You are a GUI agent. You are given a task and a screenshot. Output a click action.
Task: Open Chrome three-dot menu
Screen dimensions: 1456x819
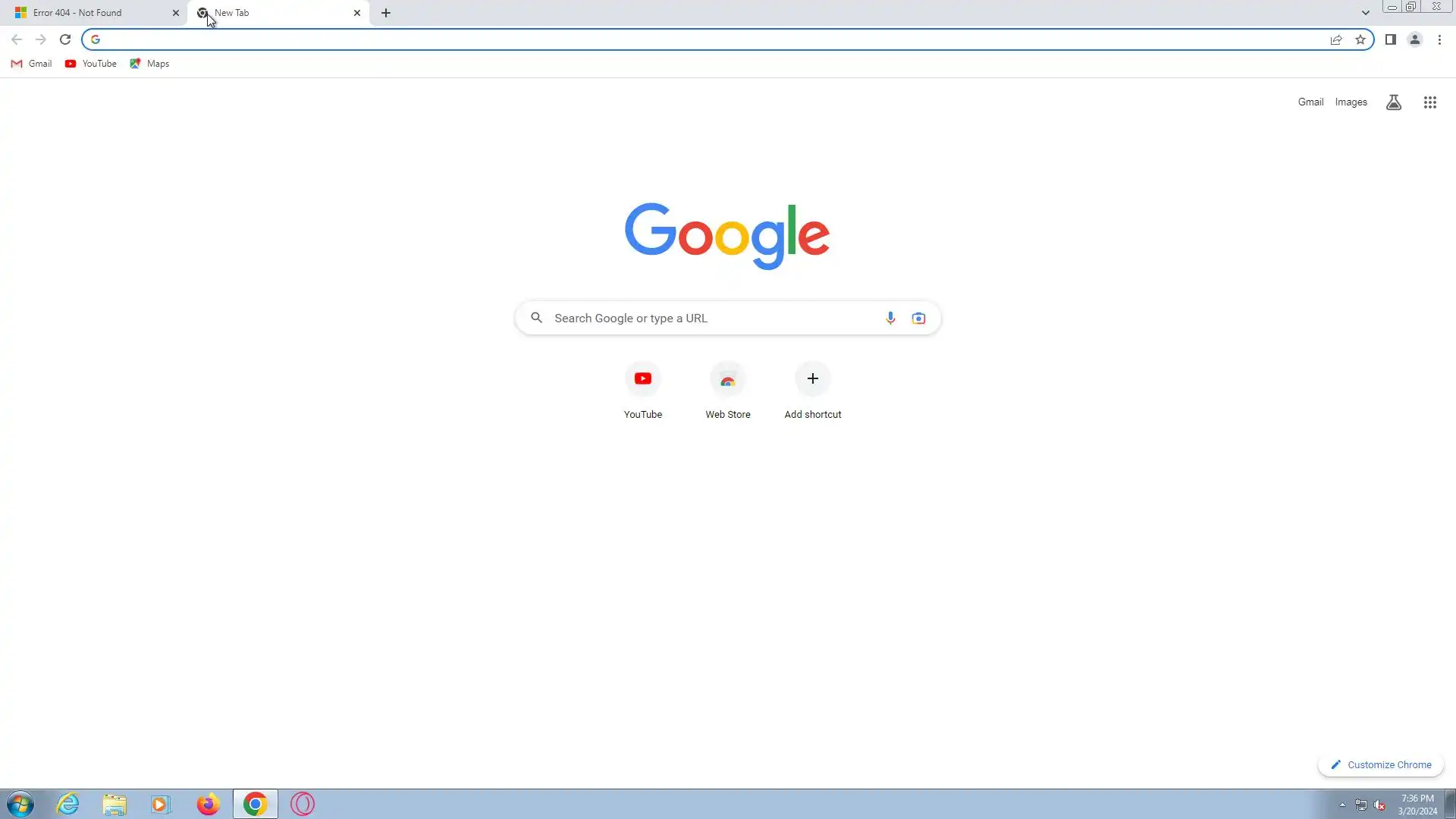coord(1439,39)
